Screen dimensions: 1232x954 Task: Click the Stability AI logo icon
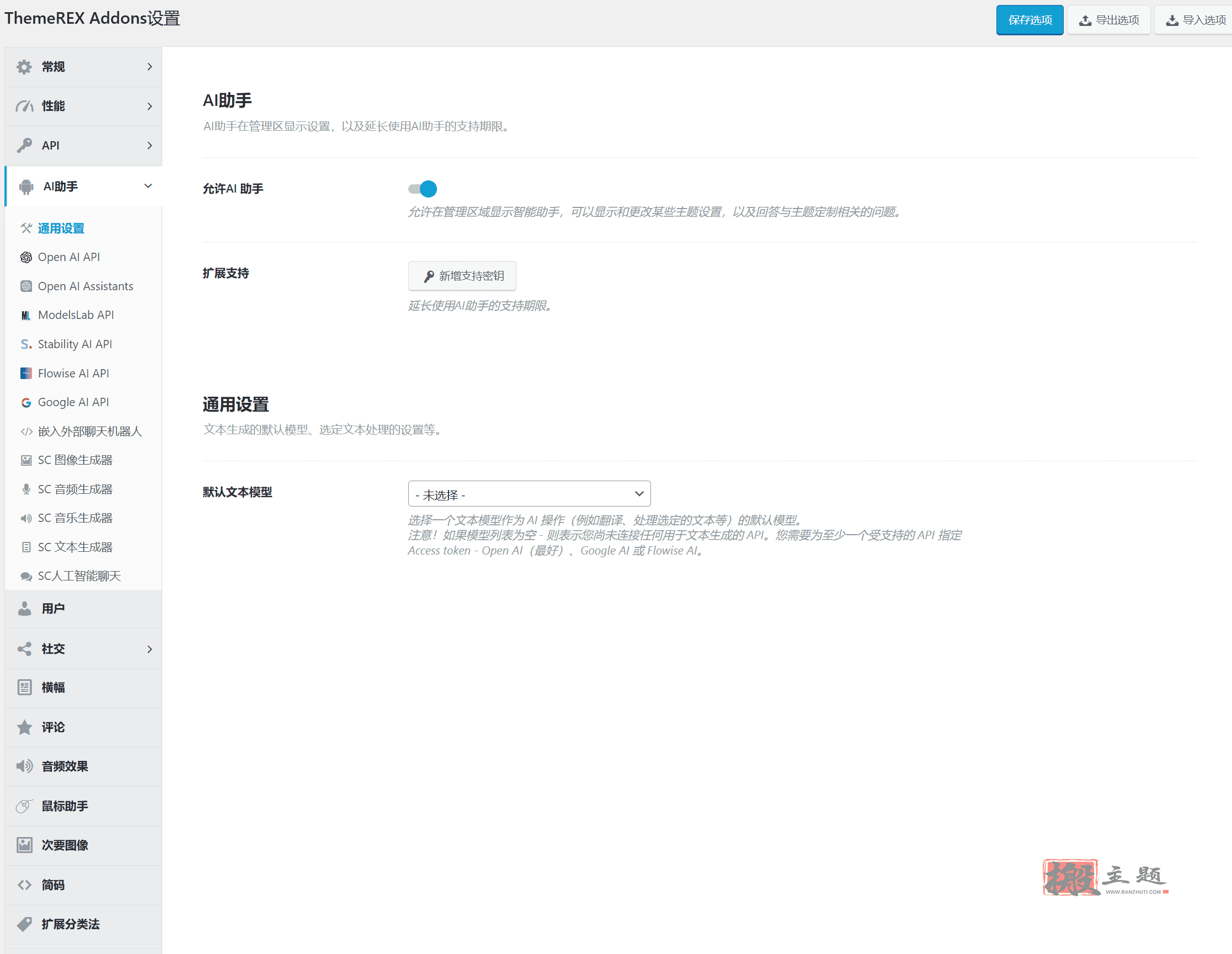coord(26,344)
